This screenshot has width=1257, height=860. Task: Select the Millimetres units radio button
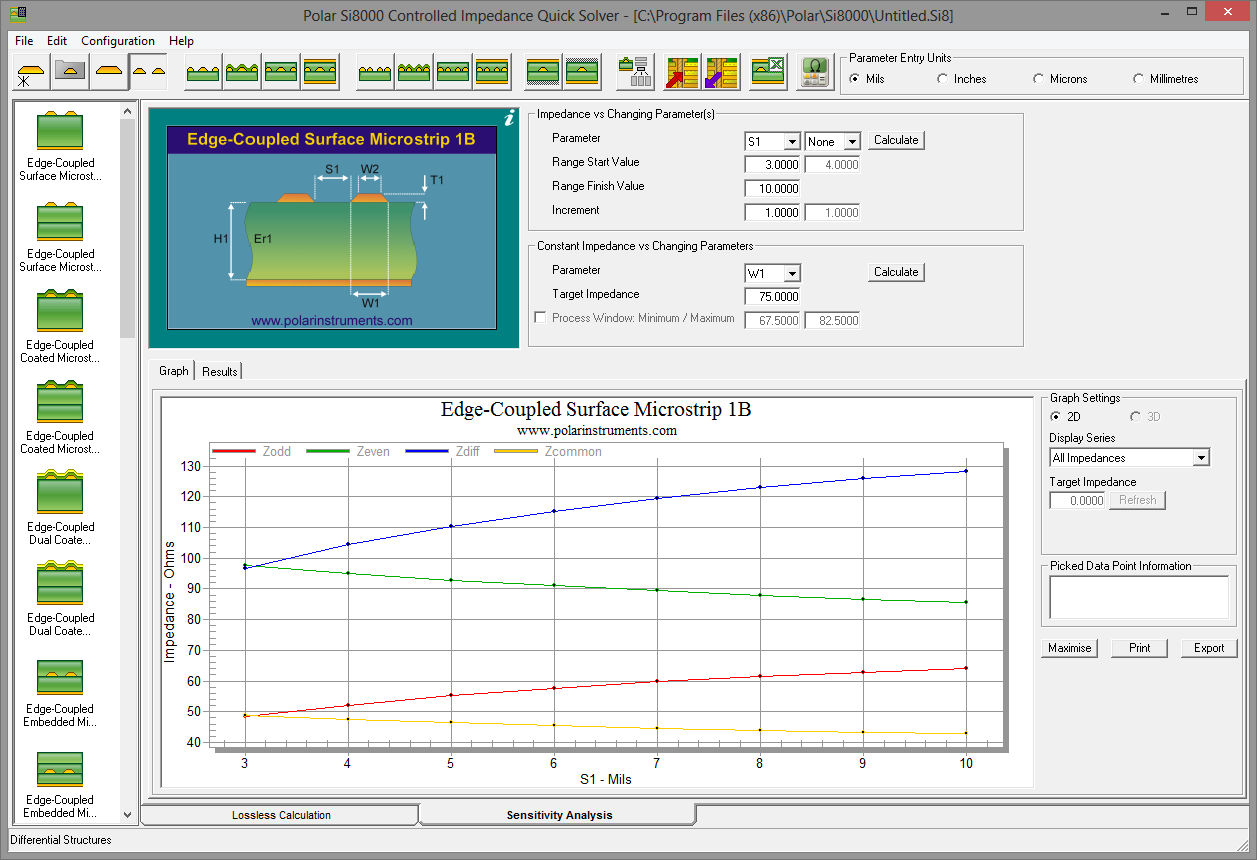click(1138, 79)
